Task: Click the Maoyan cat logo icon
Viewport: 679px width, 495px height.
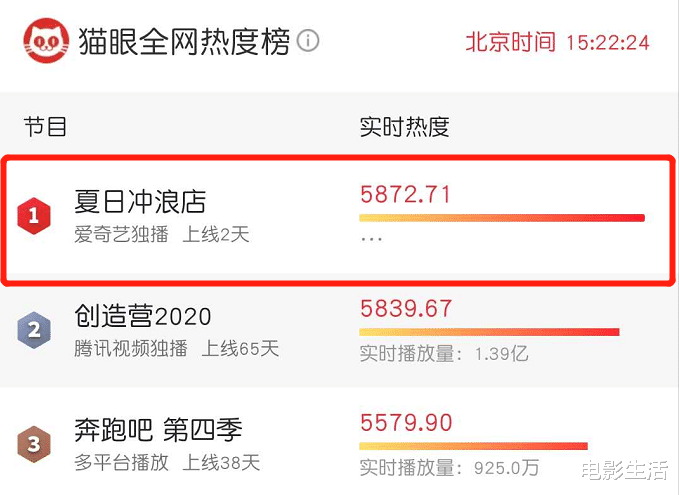Action: coord(46,42)
